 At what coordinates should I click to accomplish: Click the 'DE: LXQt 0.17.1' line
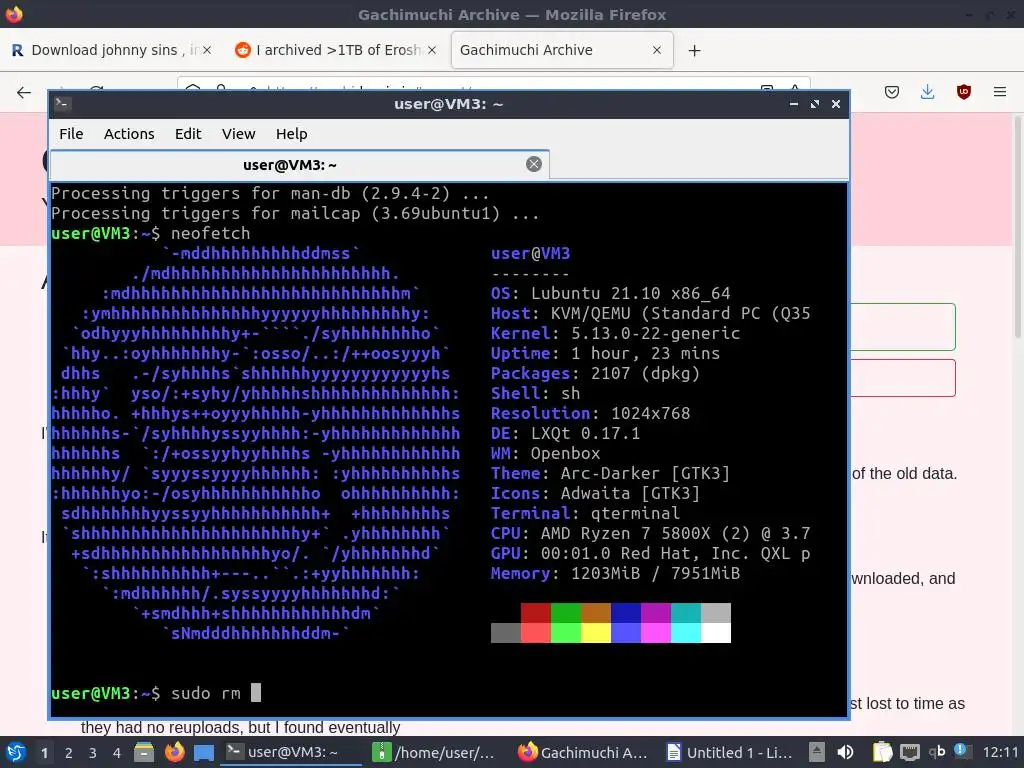click(x=566, y=434)
